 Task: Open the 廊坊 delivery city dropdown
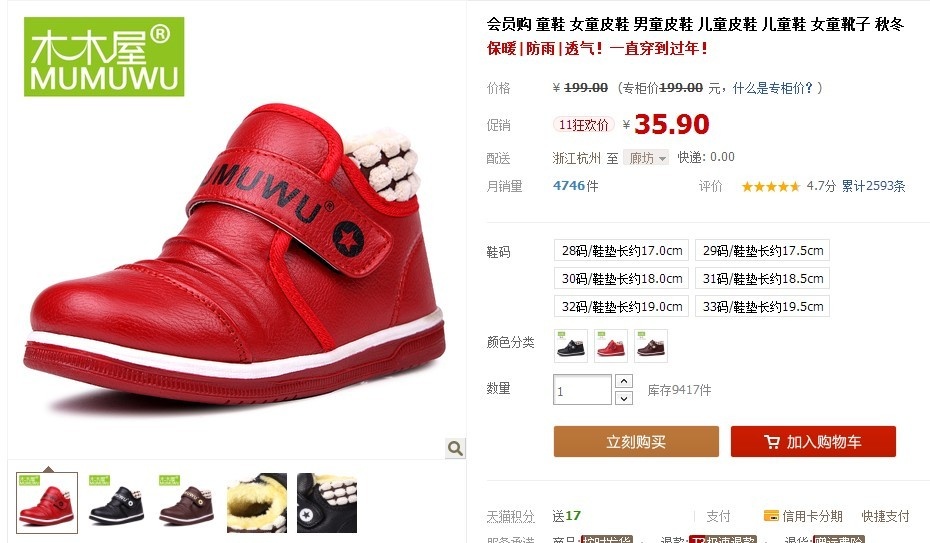(x=646, y=158)
